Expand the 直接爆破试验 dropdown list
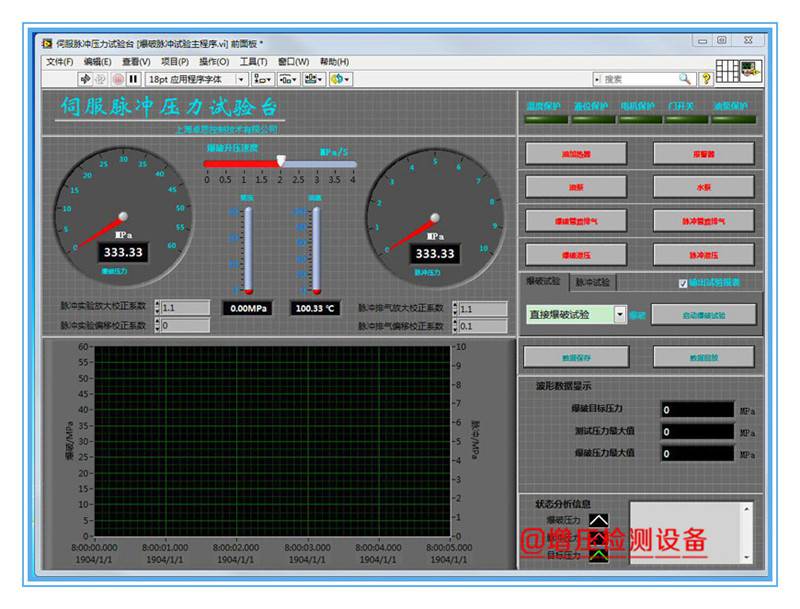 [620, 314]
